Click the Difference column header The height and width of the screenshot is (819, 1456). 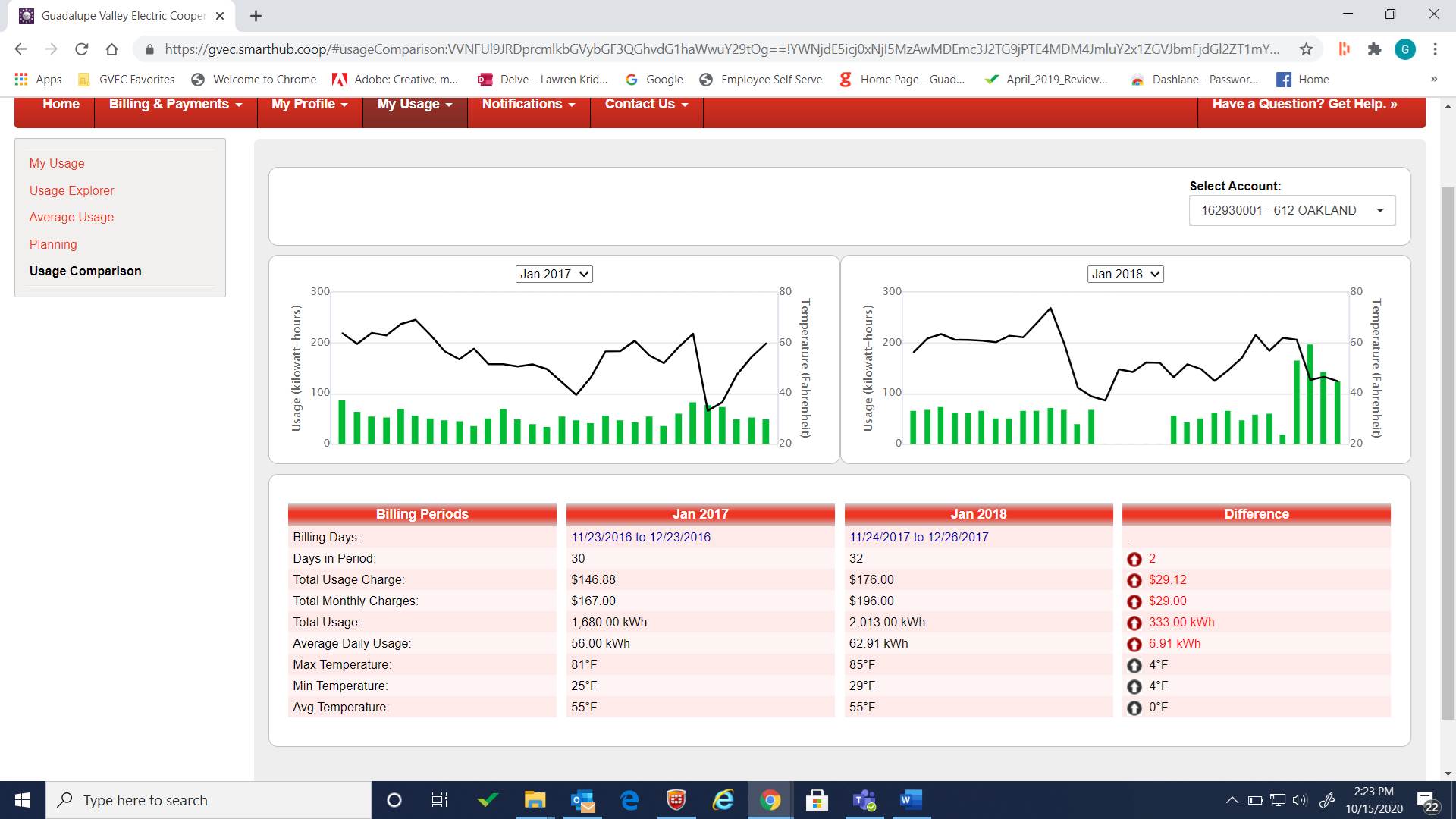point(1257,514)
